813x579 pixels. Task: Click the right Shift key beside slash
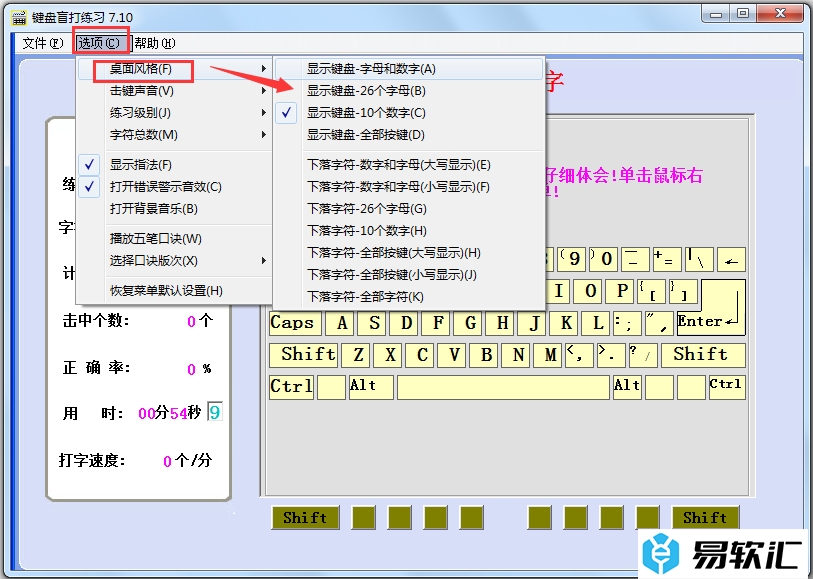(703, 355)
